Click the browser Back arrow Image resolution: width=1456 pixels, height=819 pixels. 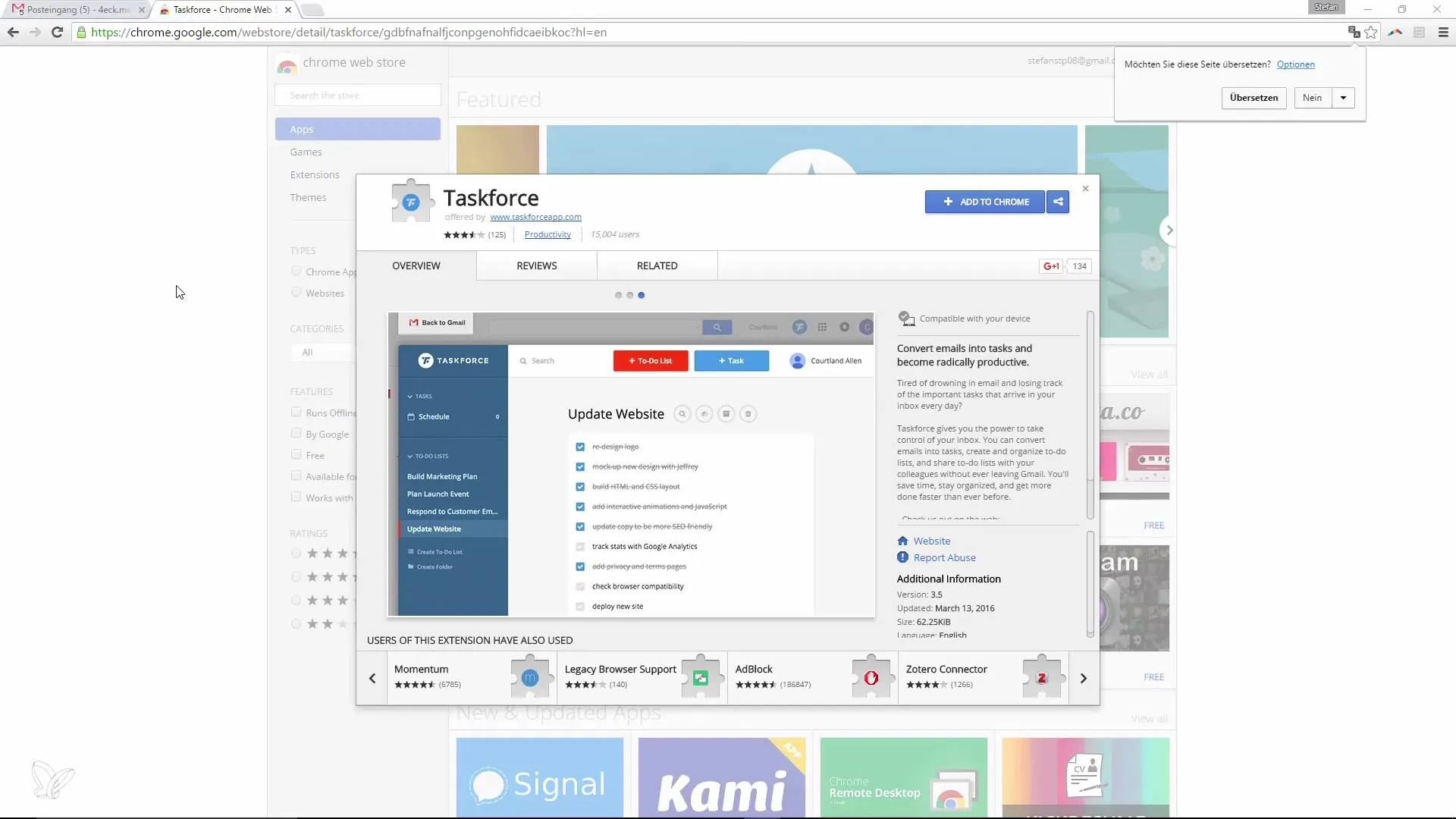click(13, 33)
